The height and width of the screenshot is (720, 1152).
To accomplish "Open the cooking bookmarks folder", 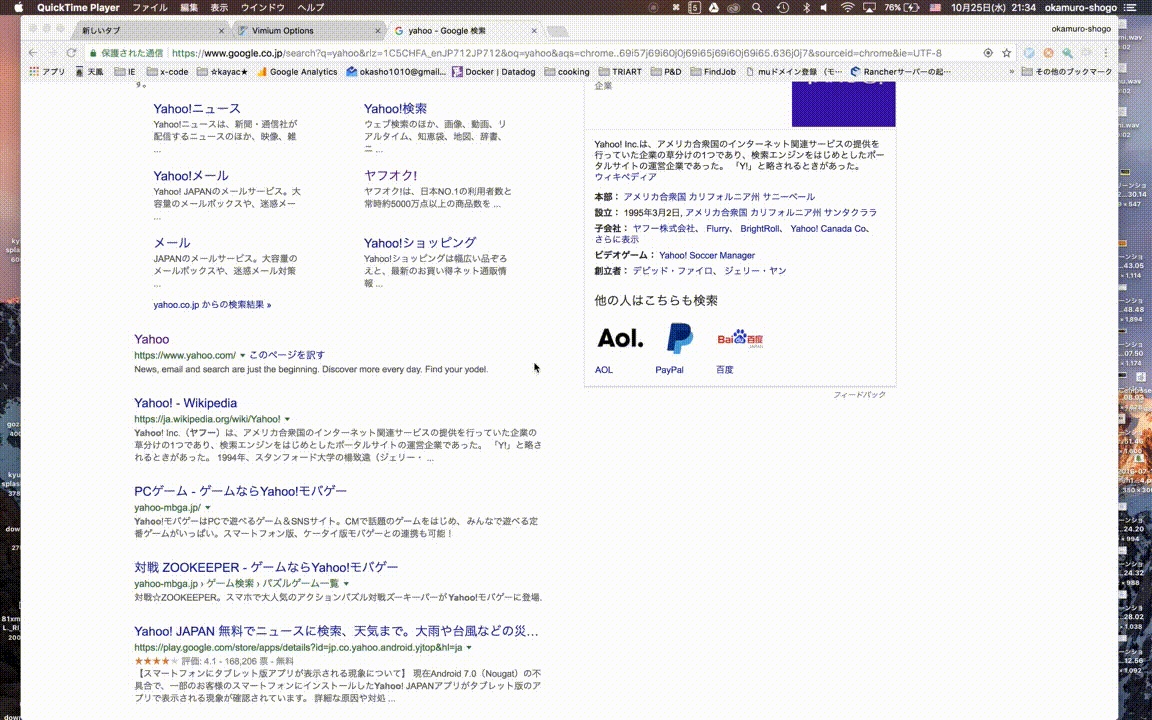I will pos(567,72).
